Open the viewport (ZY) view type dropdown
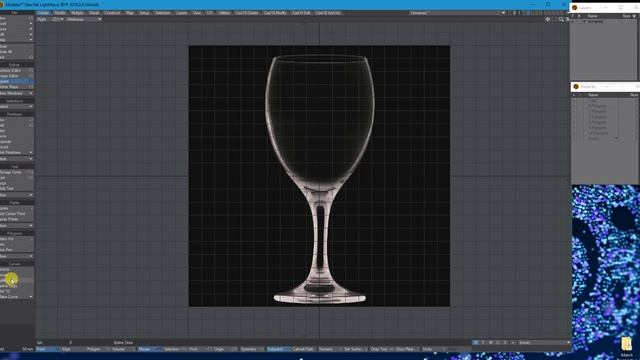Screen dimensions: 640x360 click(58, 19)
